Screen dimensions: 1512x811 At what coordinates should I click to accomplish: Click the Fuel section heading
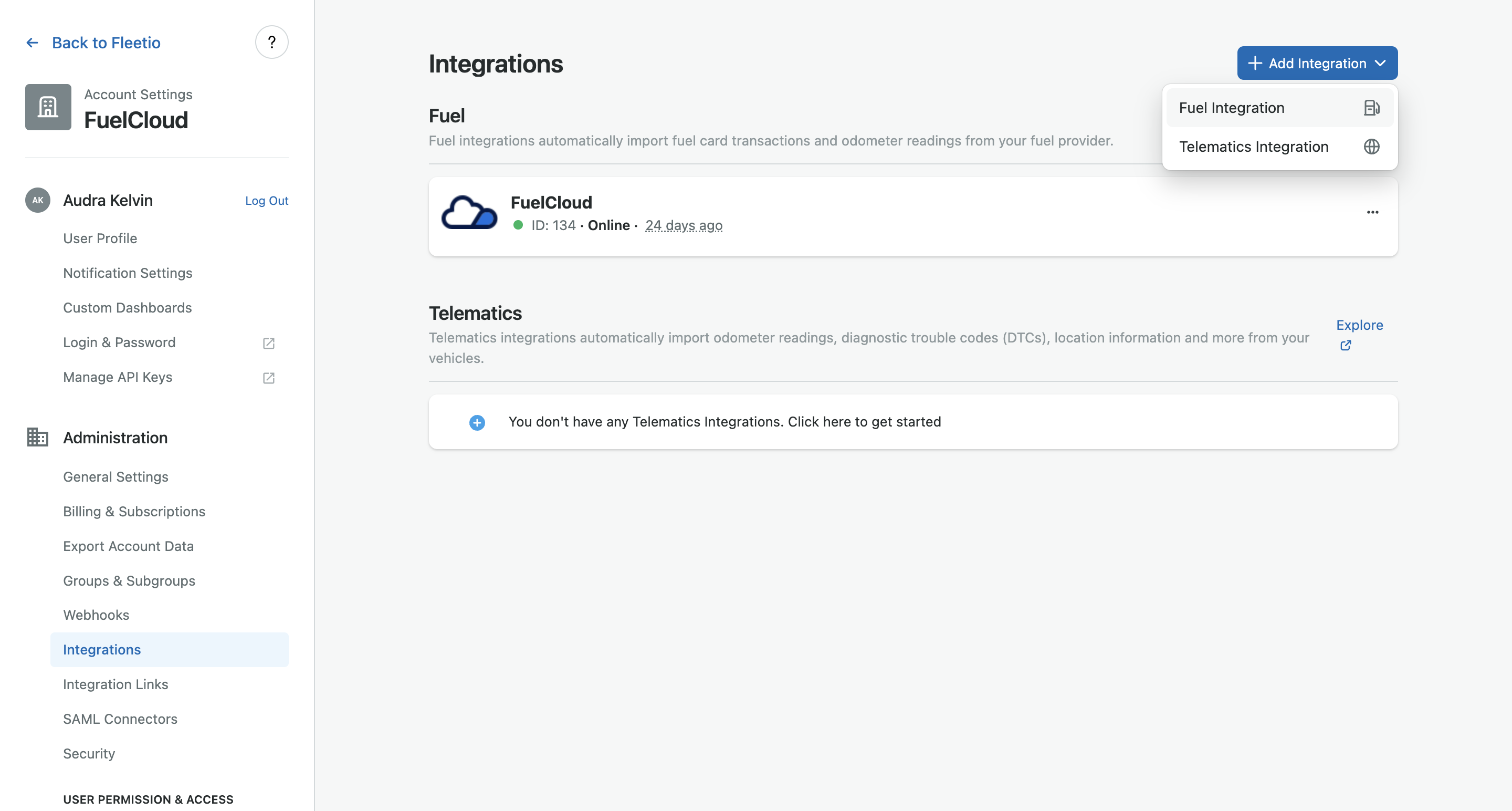click(x=447, y=116)
